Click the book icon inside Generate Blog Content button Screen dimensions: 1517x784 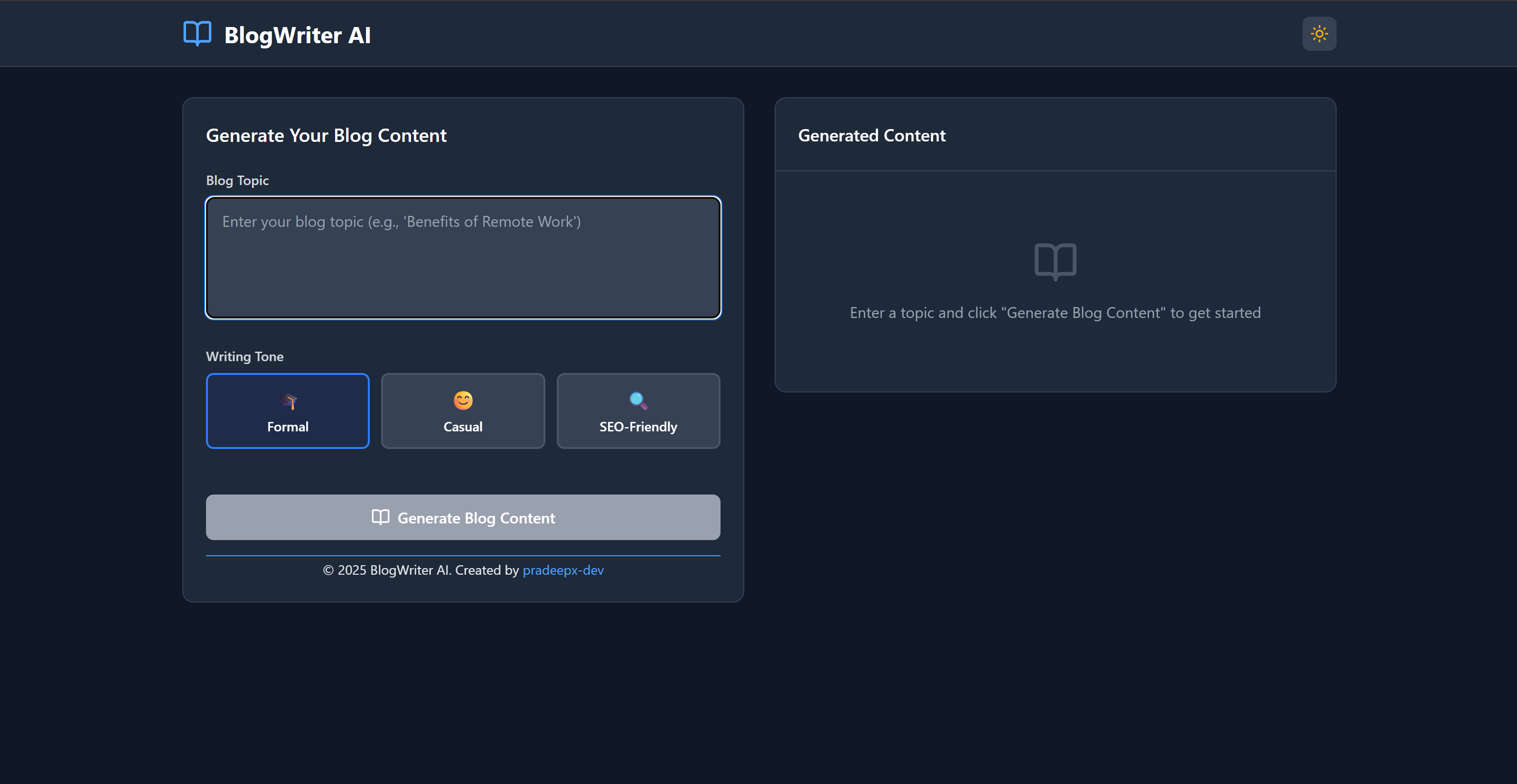[381, 517]
